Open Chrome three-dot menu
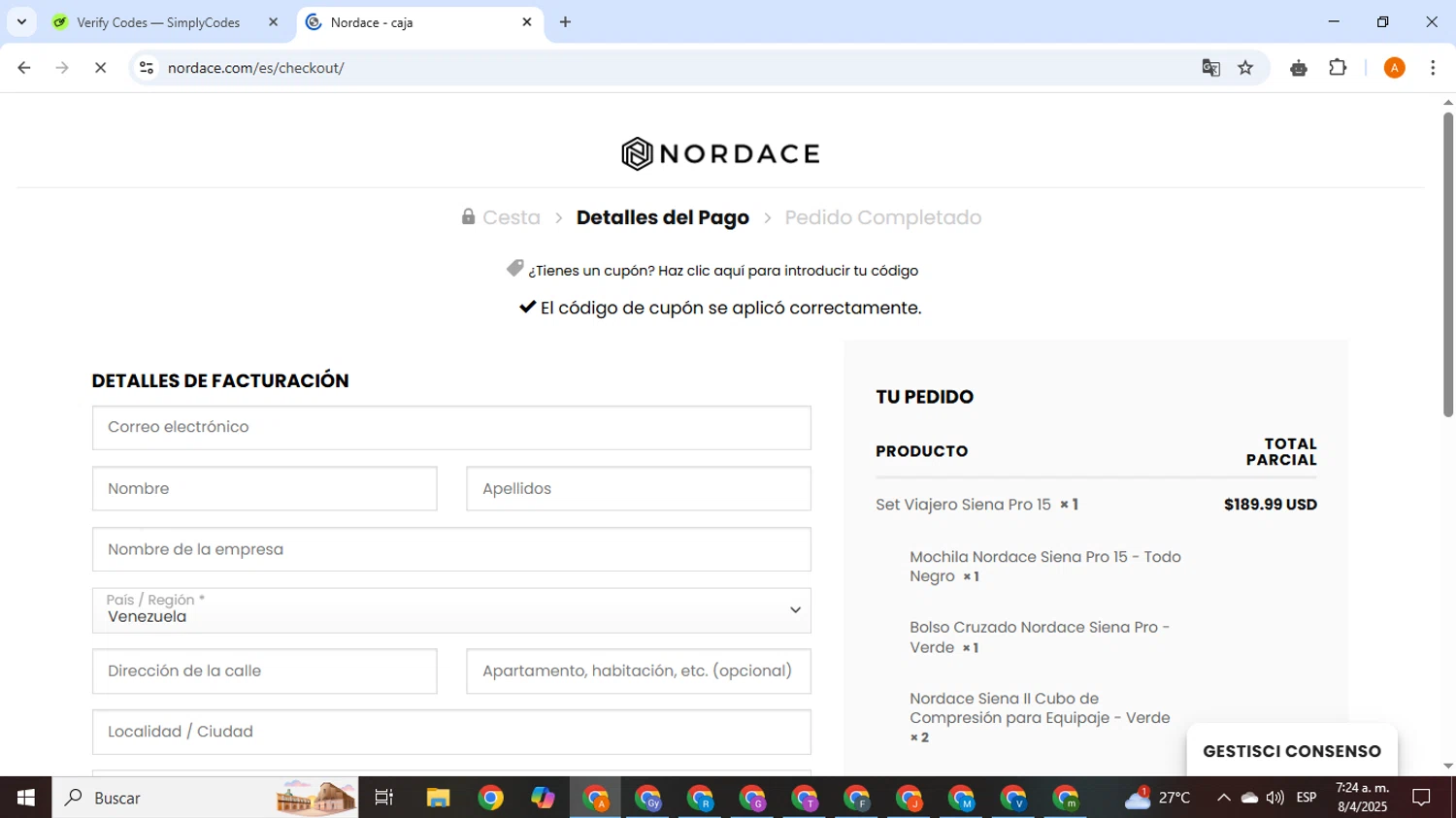This screenshot has height=818, width=1456. coord(1433,68)
